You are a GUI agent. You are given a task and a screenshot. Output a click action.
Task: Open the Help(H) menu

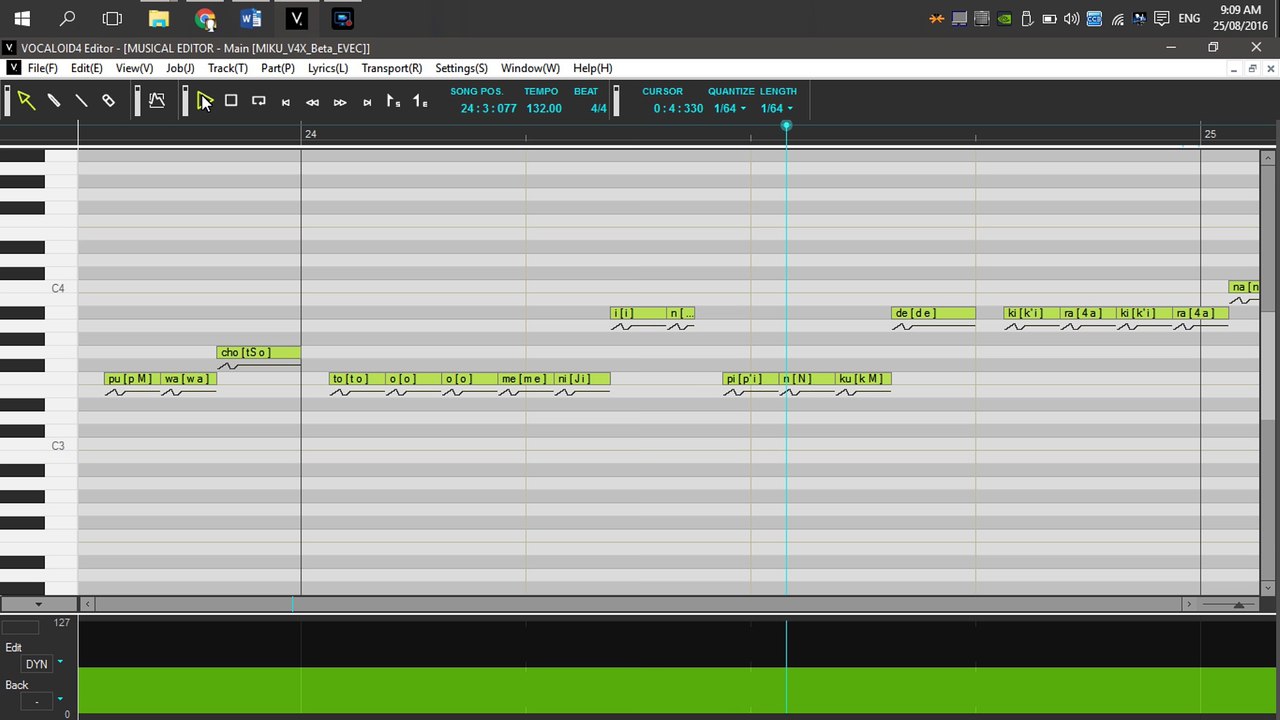click(x=593, y=68)
